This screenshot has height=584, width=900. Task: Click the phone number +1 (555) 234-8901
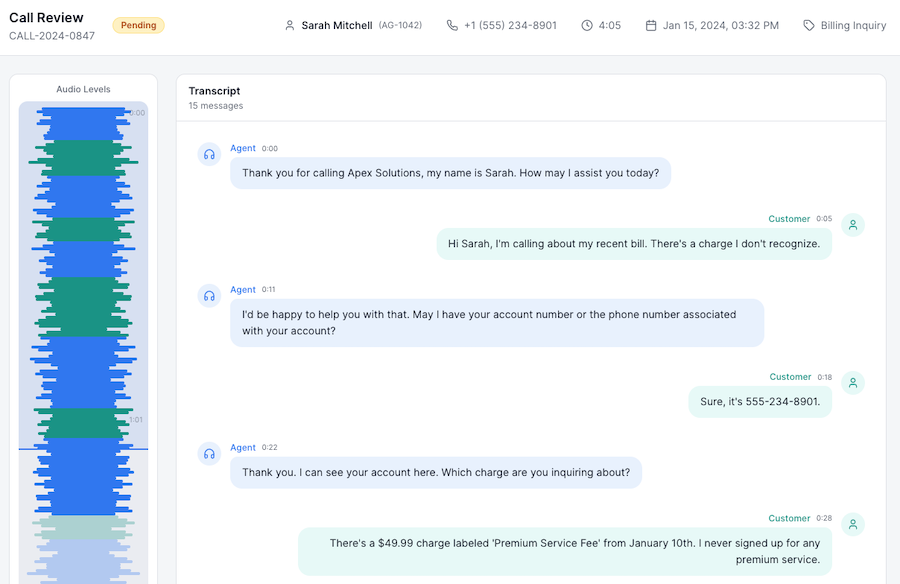click(510, 26)
